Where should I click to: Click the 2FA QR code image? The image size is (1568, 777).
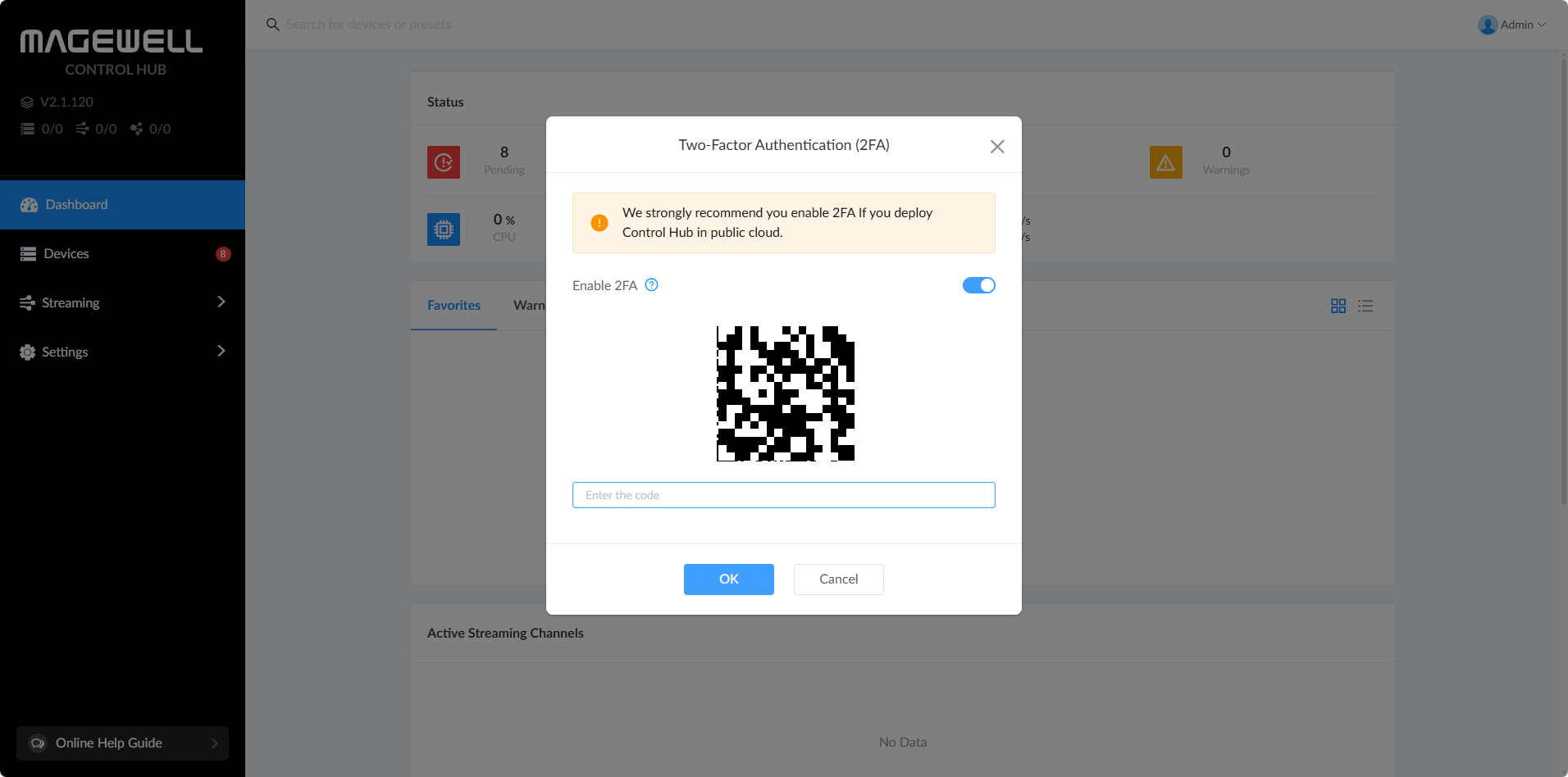(x=786, y=393)
